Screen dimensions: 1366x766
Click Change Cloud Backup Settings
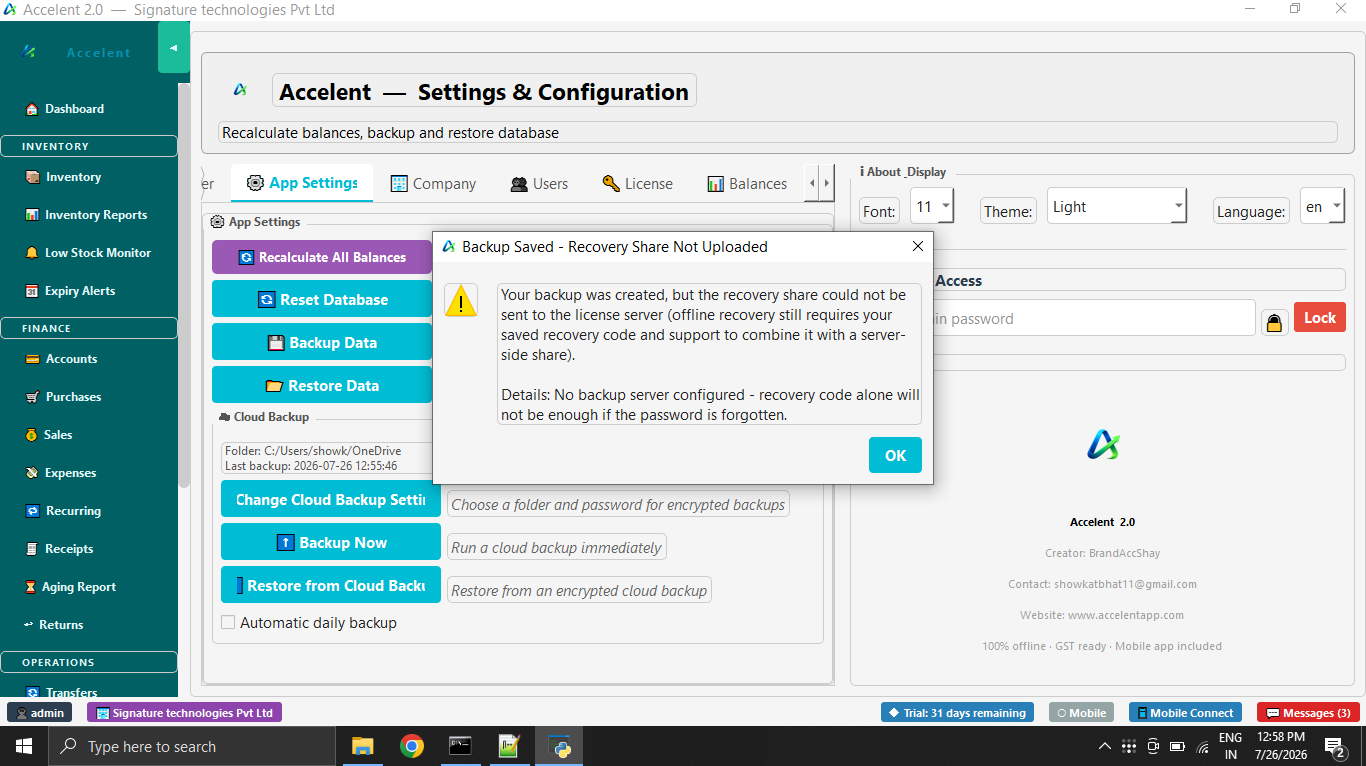click(x=331, y=499)
